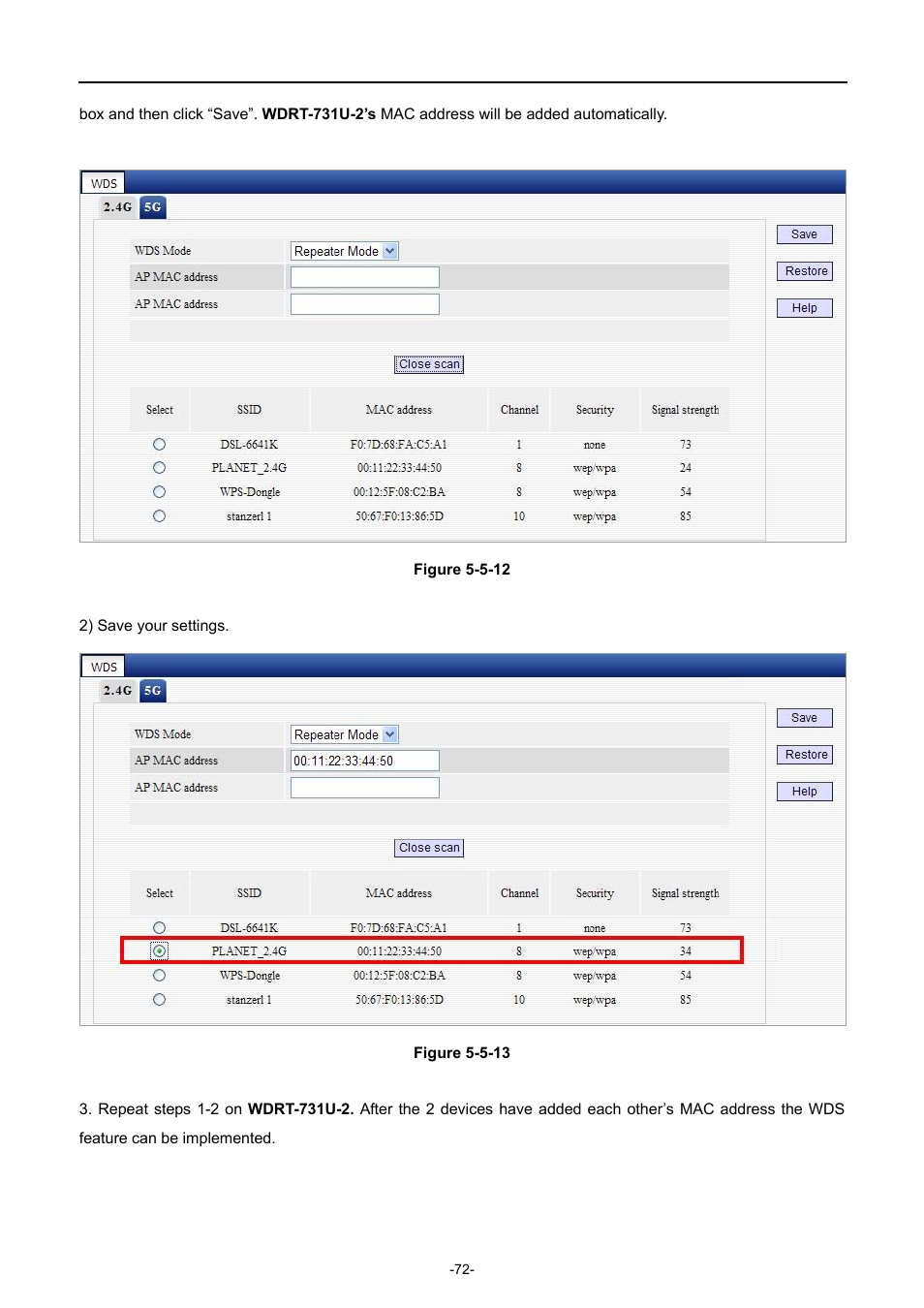
Task: Click MAC address column header in Figure 5-5-13
Action: pos(399,893)
